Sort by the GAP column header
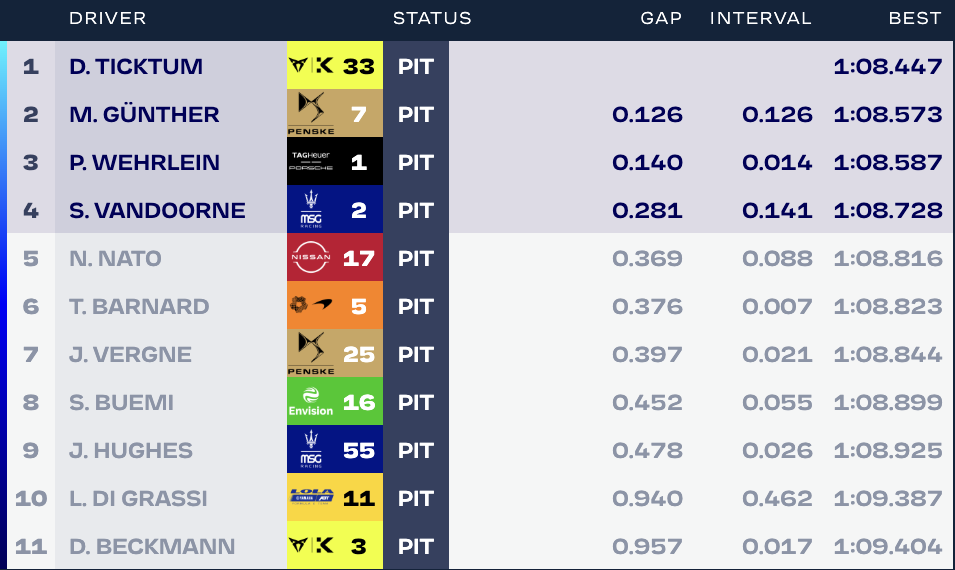955x570 pixels. pos(661,18)
